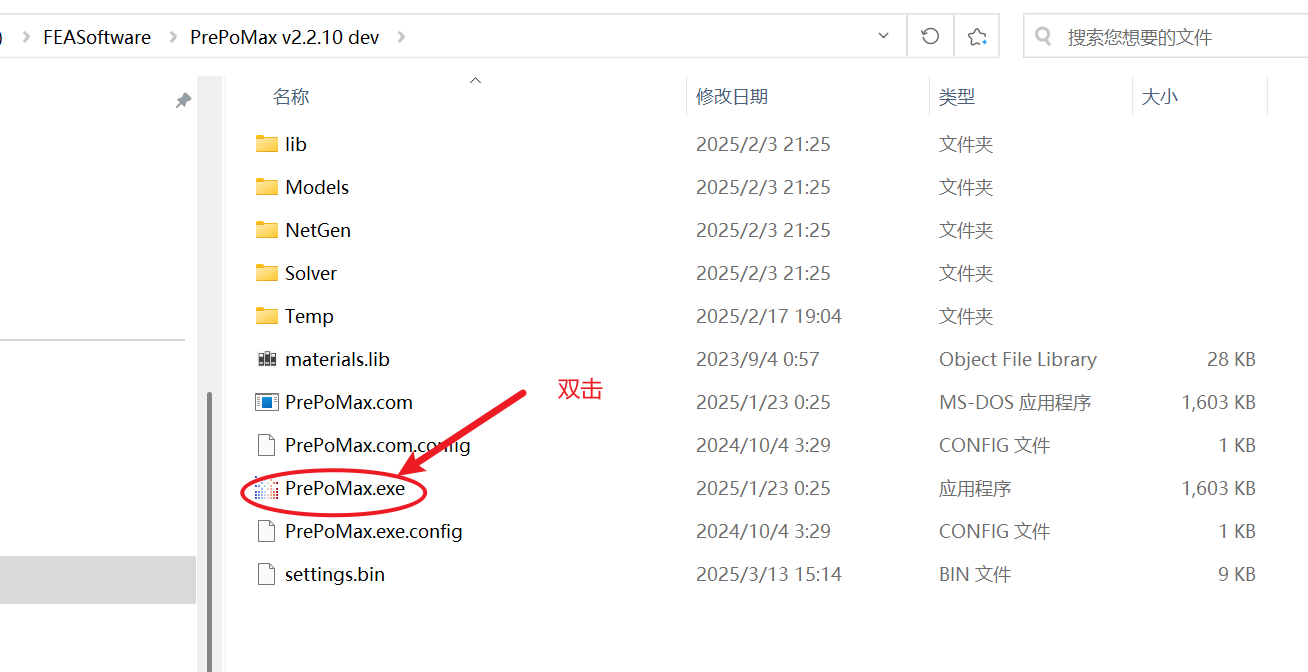Click the lib date 2025/2/3 21:25
The width and height of the screenshot is (1308, 672).
[763, 144]
